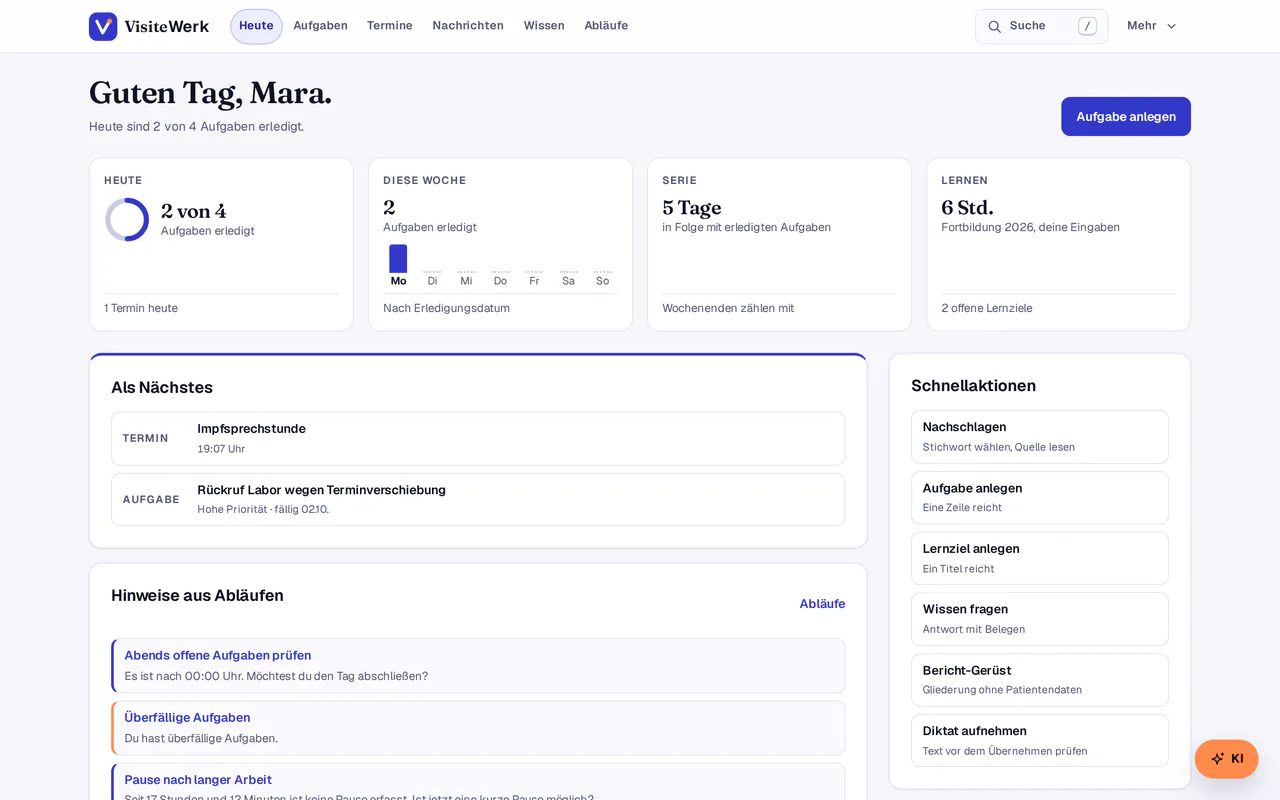Screen dimensions: 1280x800
Task: Click the Aufgabe anlegen primary button
Action: click(x=1126, y=117)
